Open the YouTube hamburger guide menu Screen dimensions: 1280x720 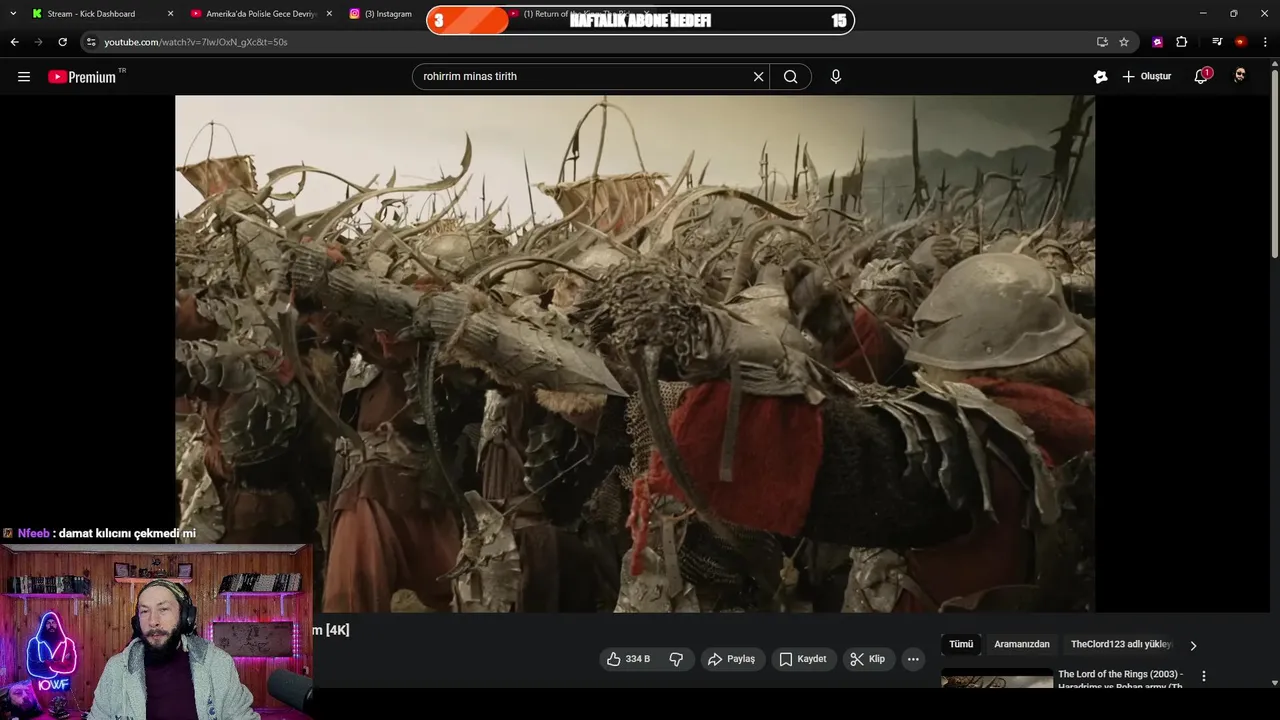click(24, 77)
